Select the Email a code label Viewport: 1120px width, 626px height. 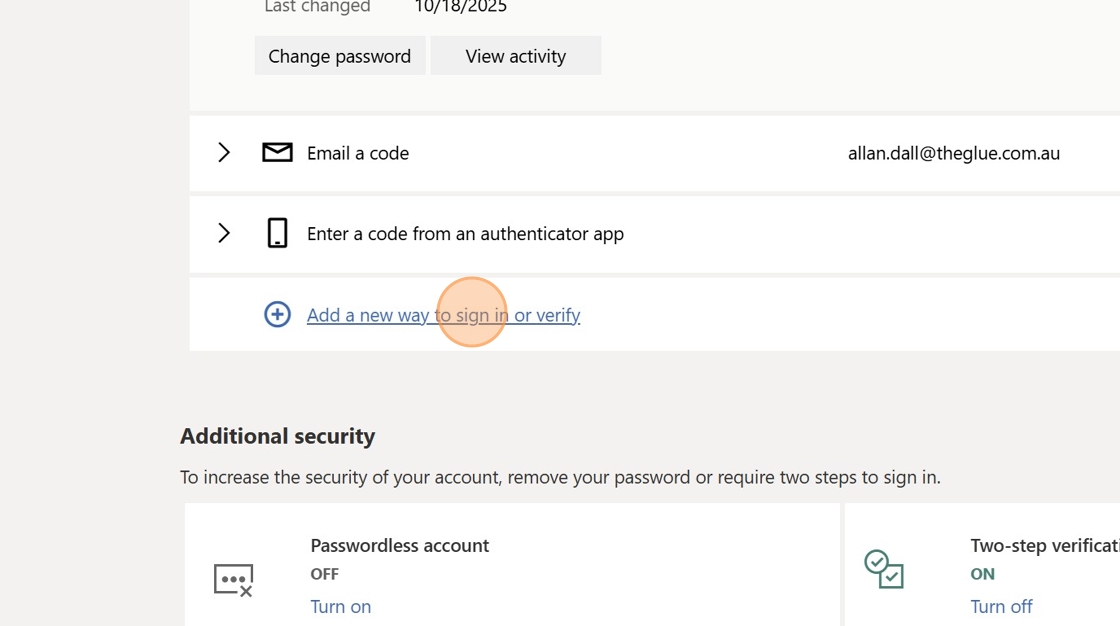click(357, 153)
